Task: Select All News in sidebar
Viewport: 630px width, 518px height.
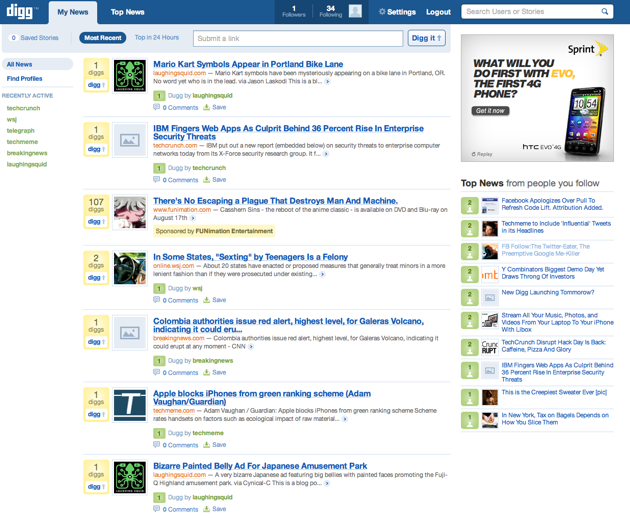Action: click(x=37, y=64)
